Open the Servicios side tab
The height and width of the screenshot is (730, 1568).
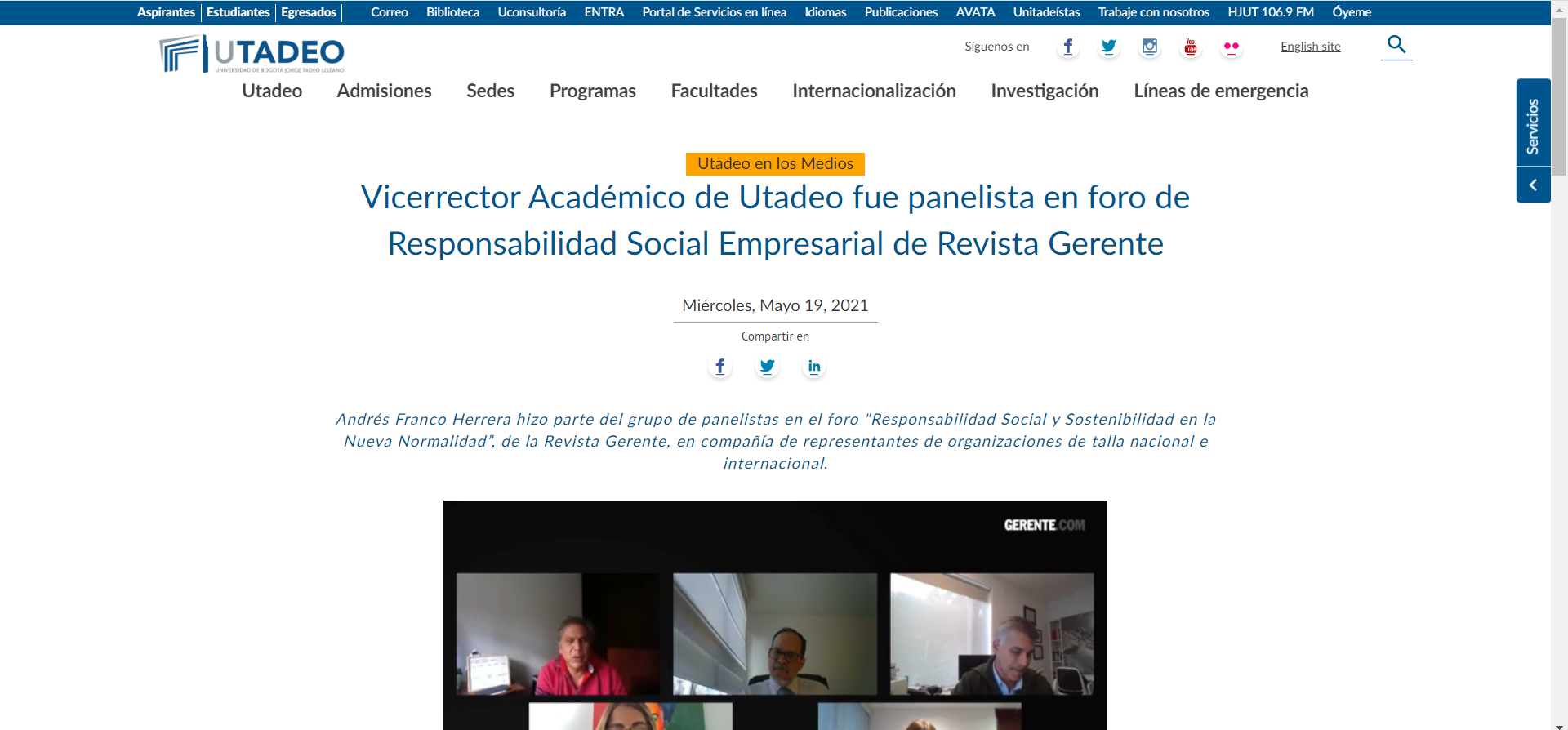[1534, 123]
